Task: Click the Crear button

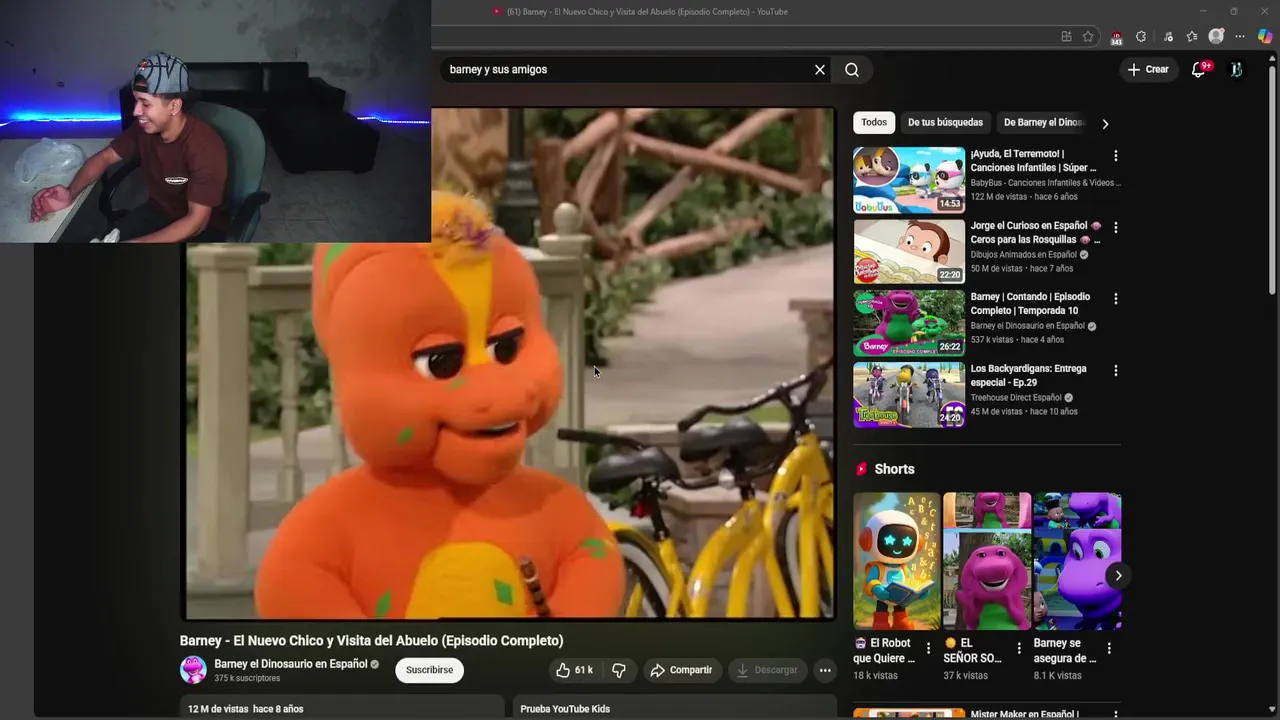Action: pyautogui.click(x=1148, y=69)
